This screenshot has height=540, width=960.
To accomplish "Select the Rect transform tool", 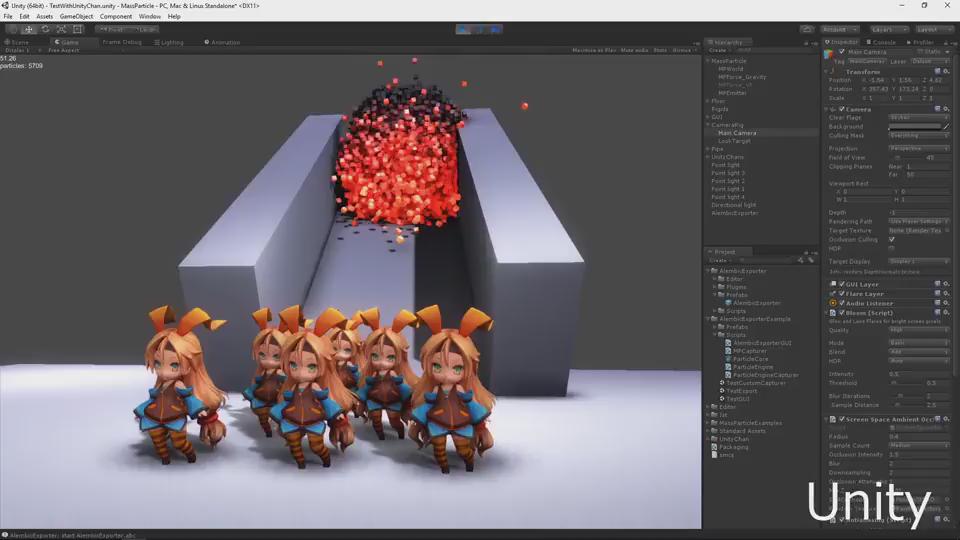I will click(x=77, y=29).
